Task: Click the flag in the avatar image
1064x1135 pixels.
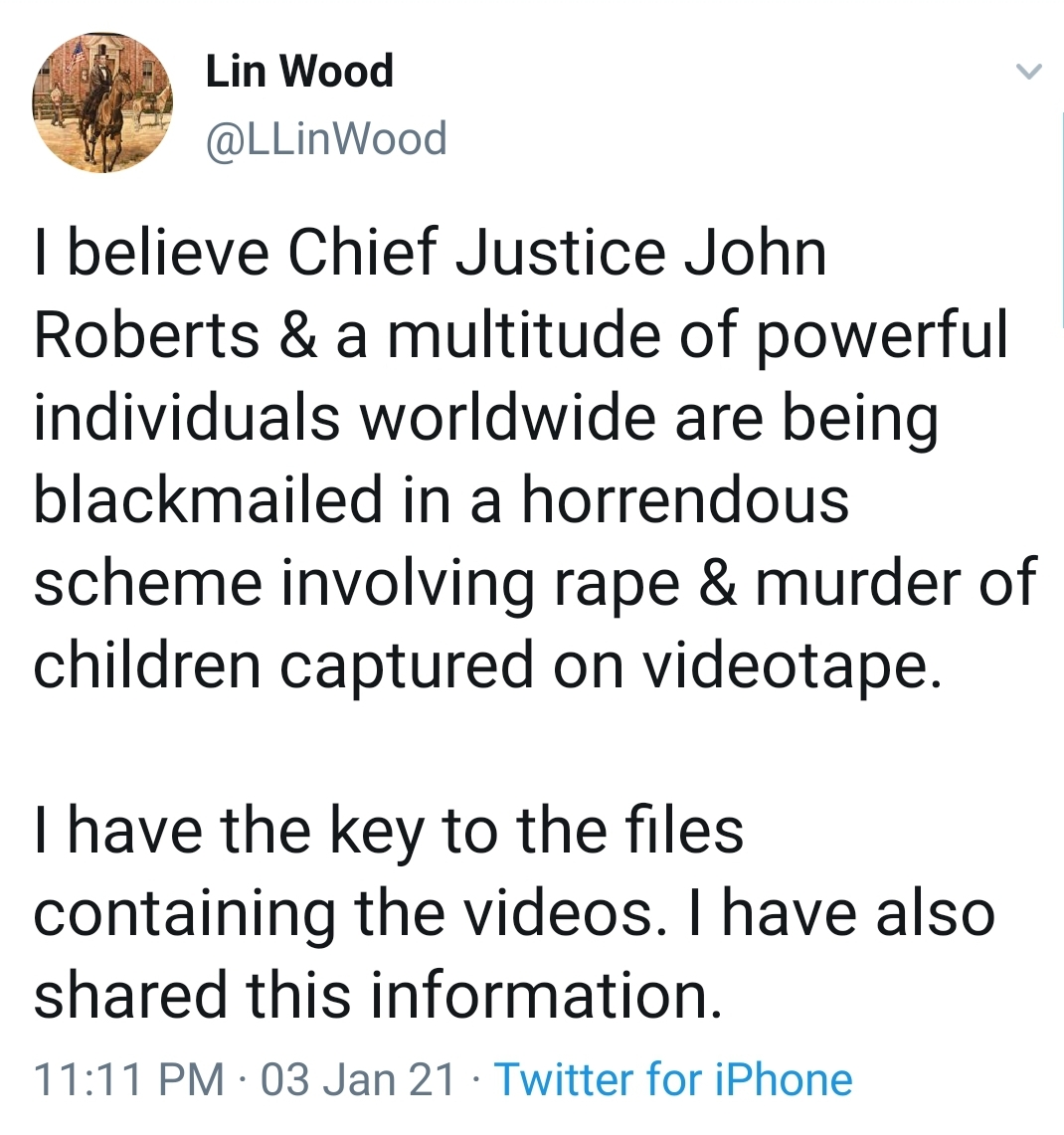Action: click(77, 56)
